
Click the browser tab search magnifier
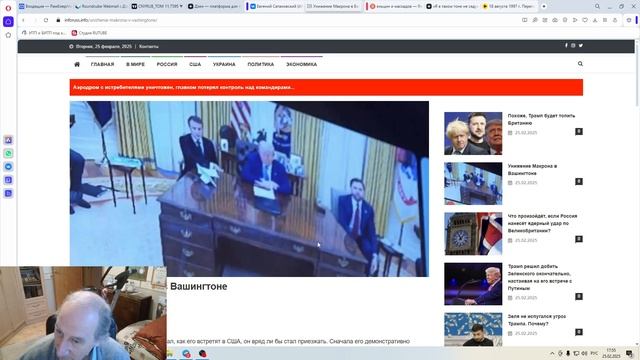point(597,7)
